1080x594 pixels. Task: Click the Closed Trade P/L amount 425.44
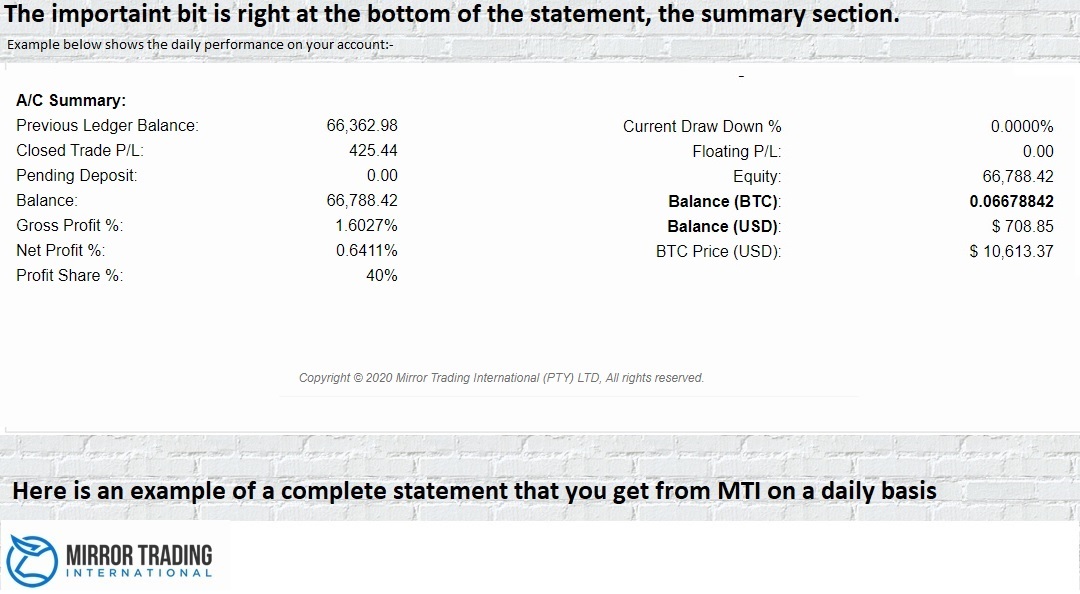(x=375, y=151)
